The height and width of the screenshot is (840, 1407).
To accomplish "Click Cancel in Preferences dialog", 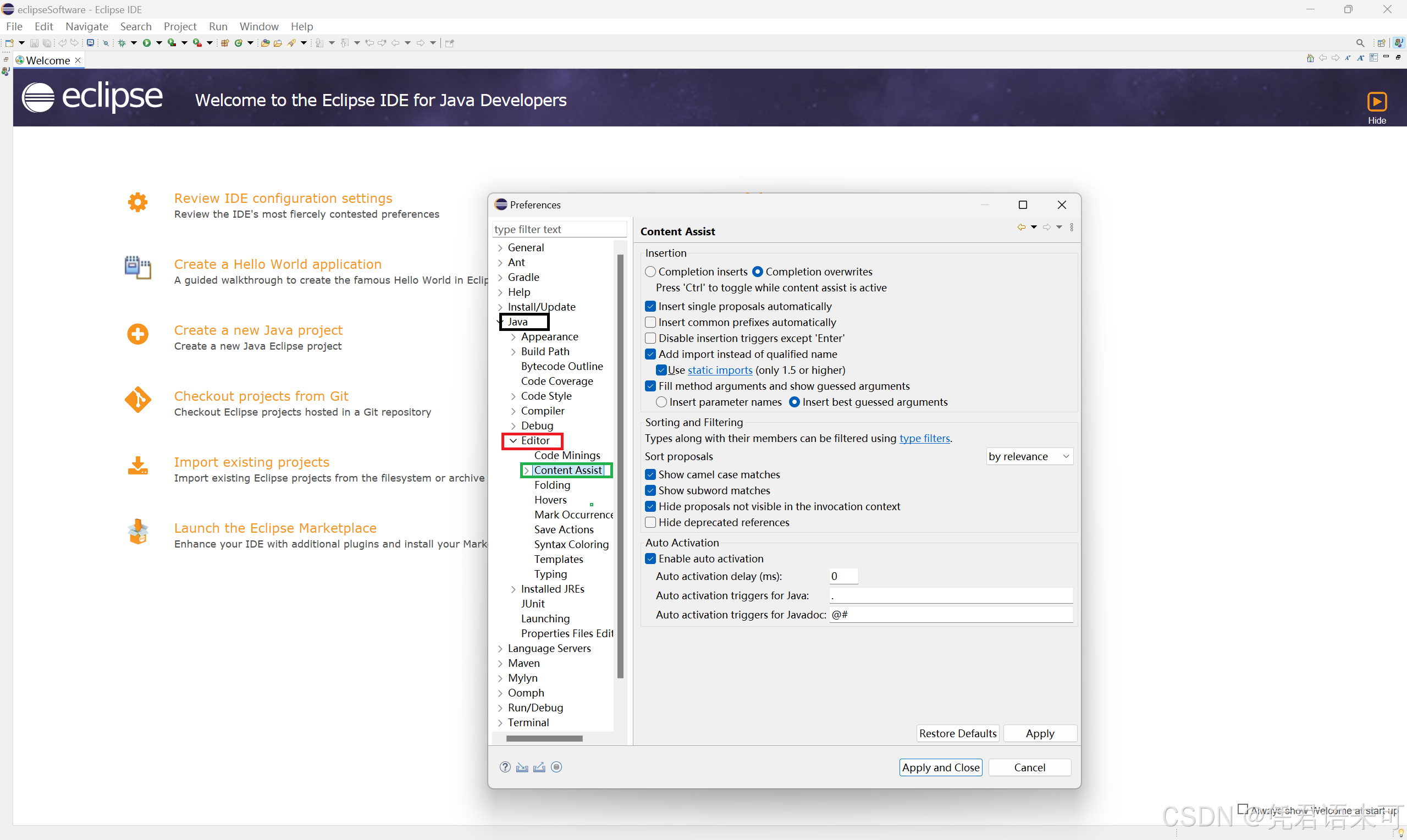I will pos(1029,767).
